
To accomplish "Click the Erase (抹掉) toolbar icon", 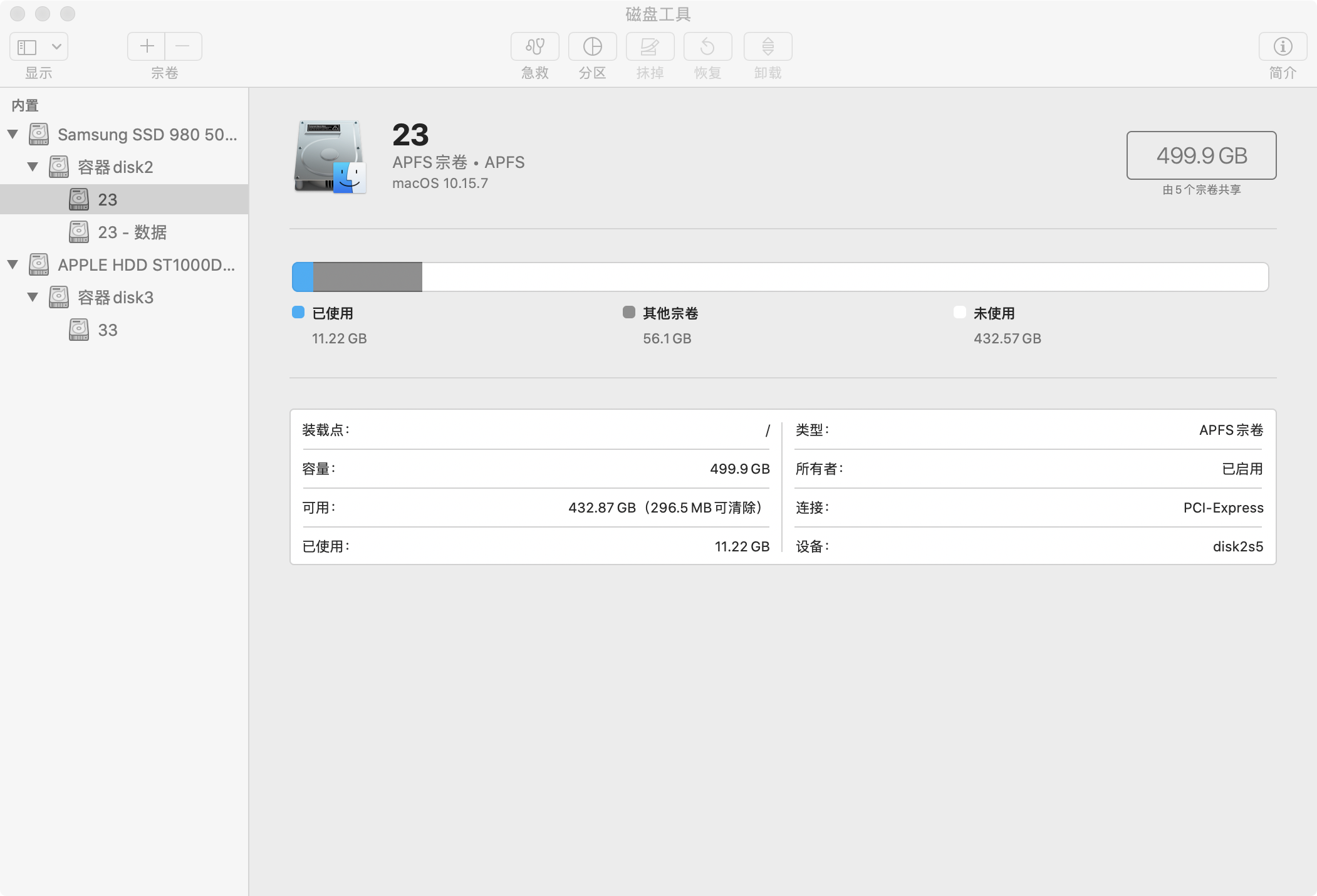I will point(650,46).
